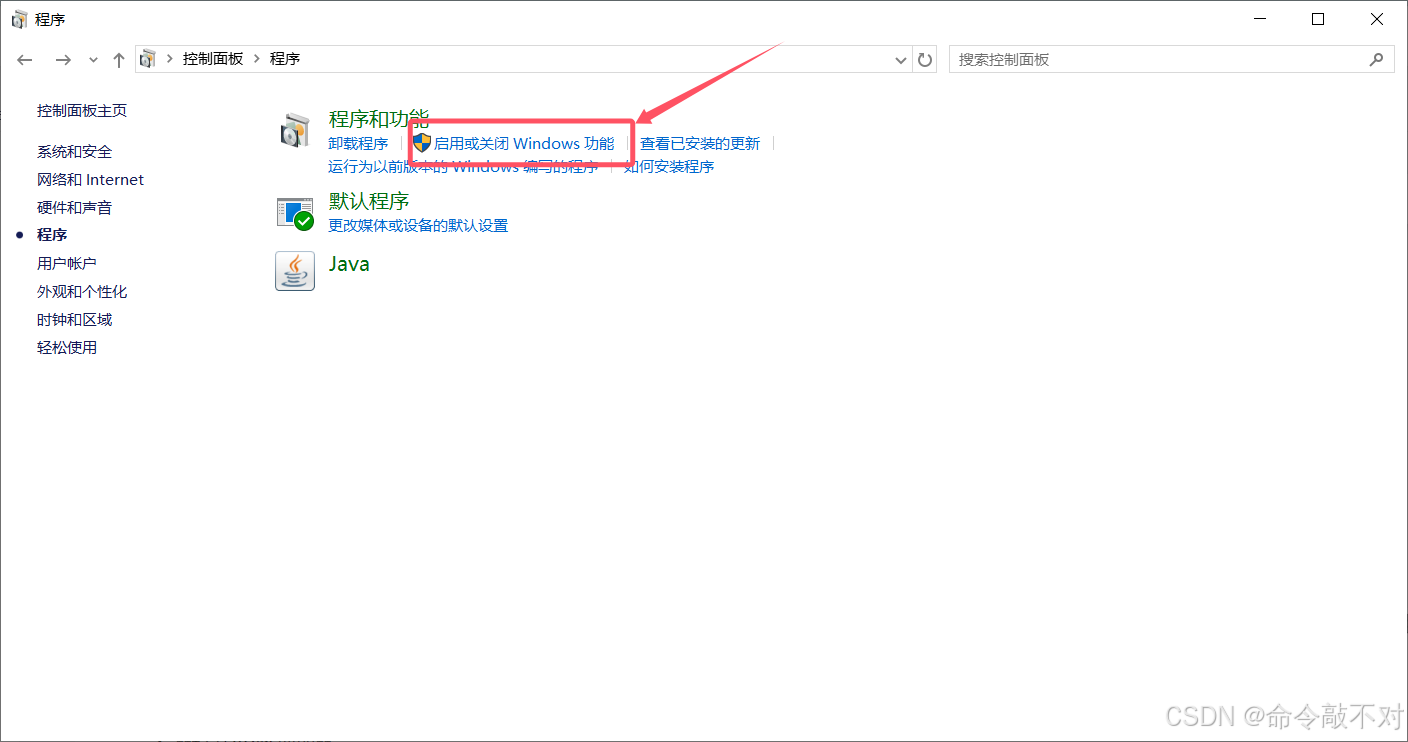This screenshot has height=742, width=1408.
Task: Open the recent locations dropdown chevron
Action: coord(93,60)
